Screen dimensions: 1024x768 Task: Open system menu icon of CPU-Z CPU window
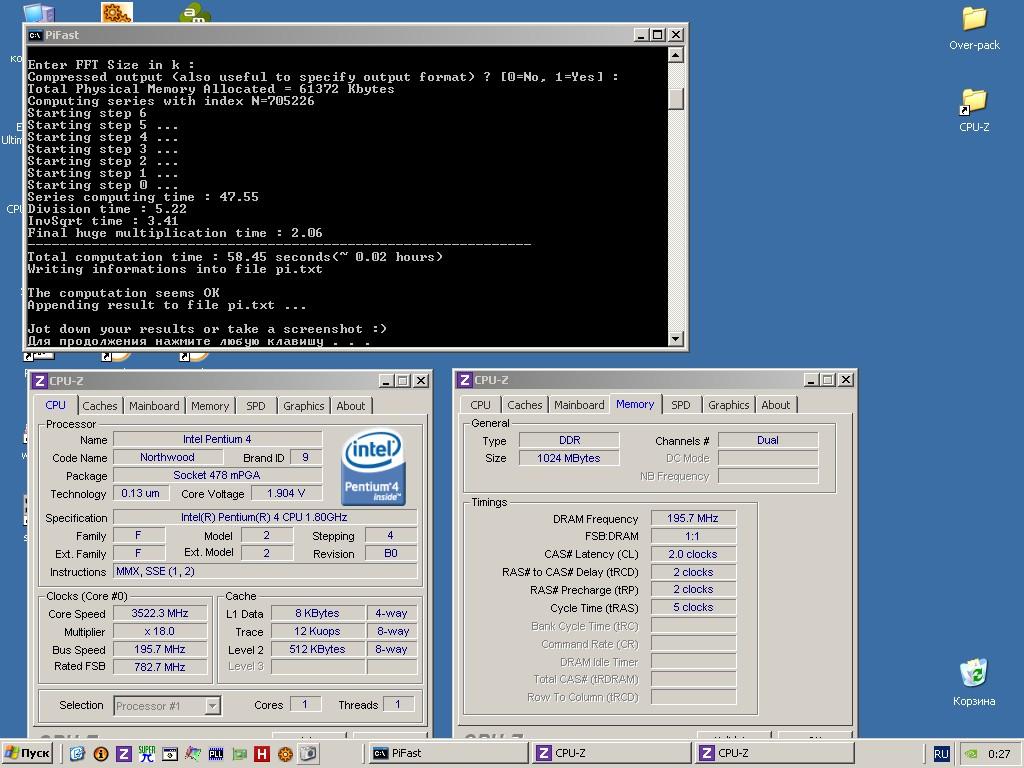(40, 381)
